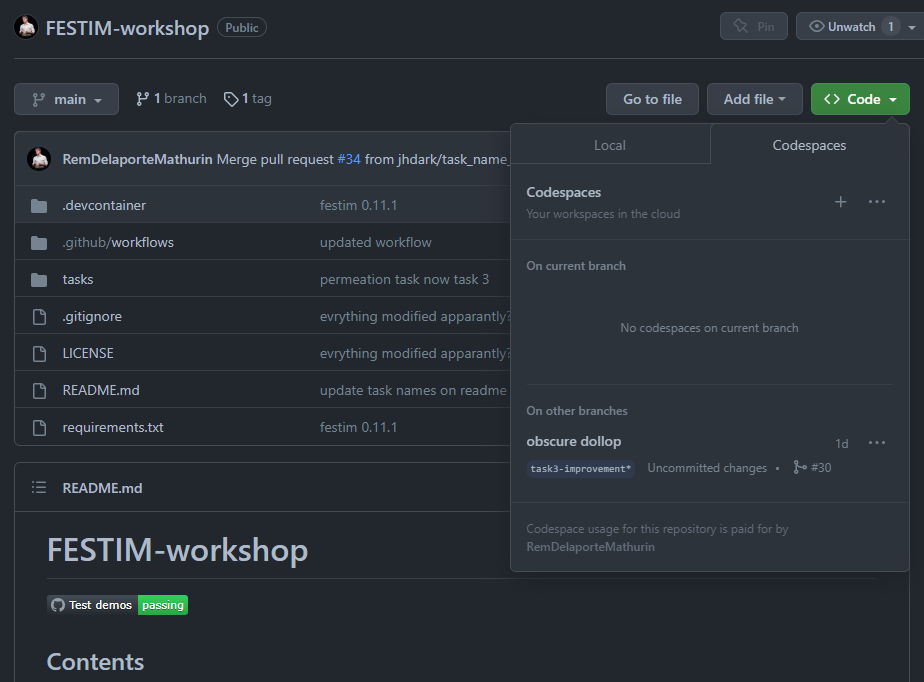The width and height of the screenshot is (924, 682).
Task: Open the FESTIM-workshop repository title link
Action: [127, 28]
